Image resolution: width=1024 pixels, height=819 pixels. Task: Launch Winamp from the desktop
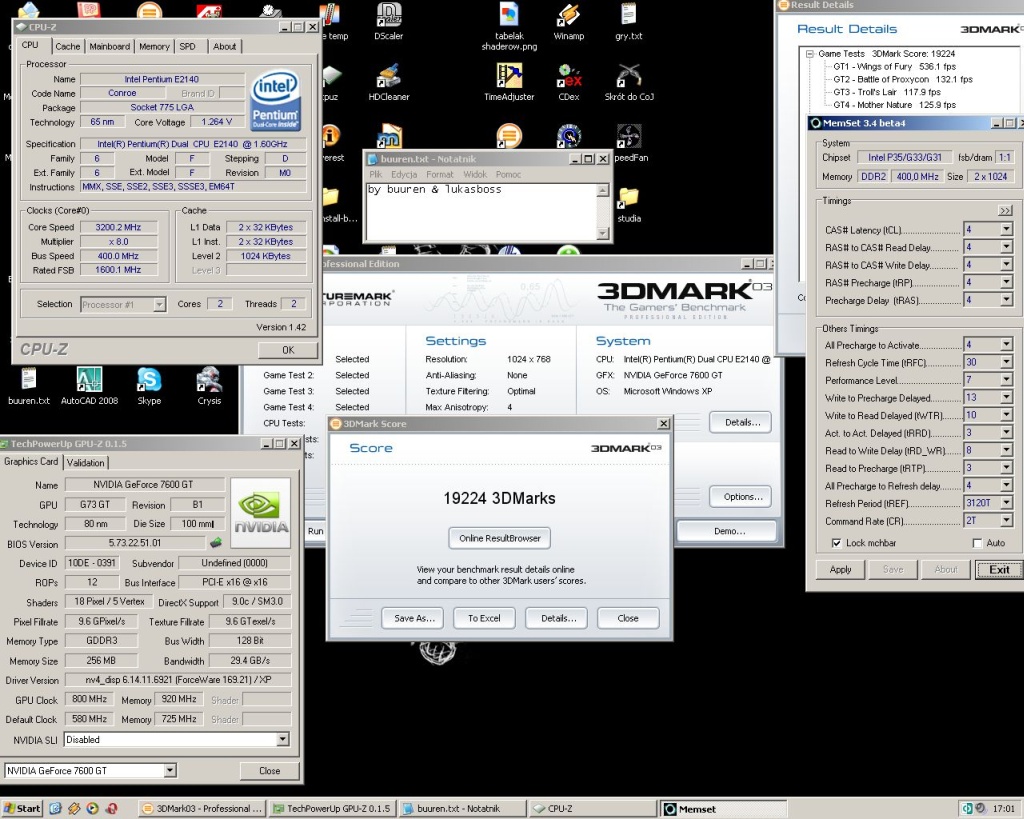568,20
